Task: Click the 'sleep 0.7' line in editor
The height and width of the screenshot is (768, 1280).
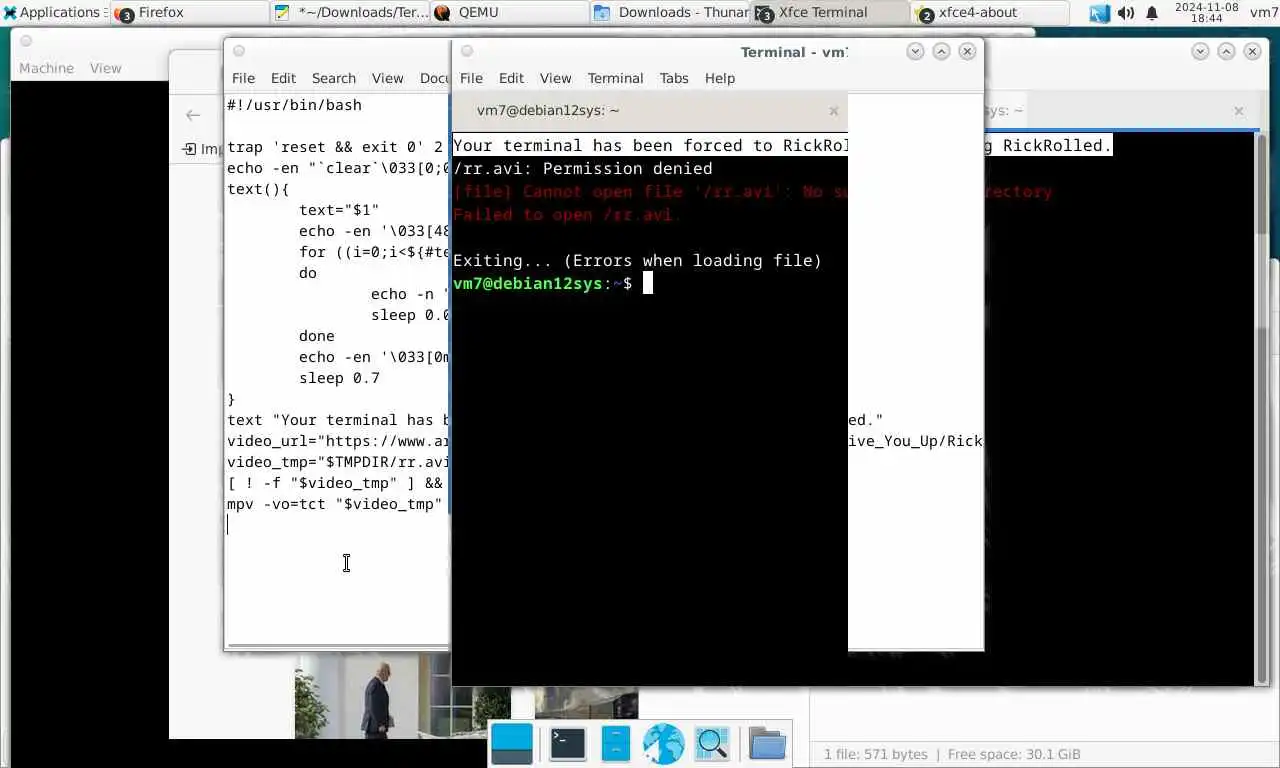Action: 339,378
